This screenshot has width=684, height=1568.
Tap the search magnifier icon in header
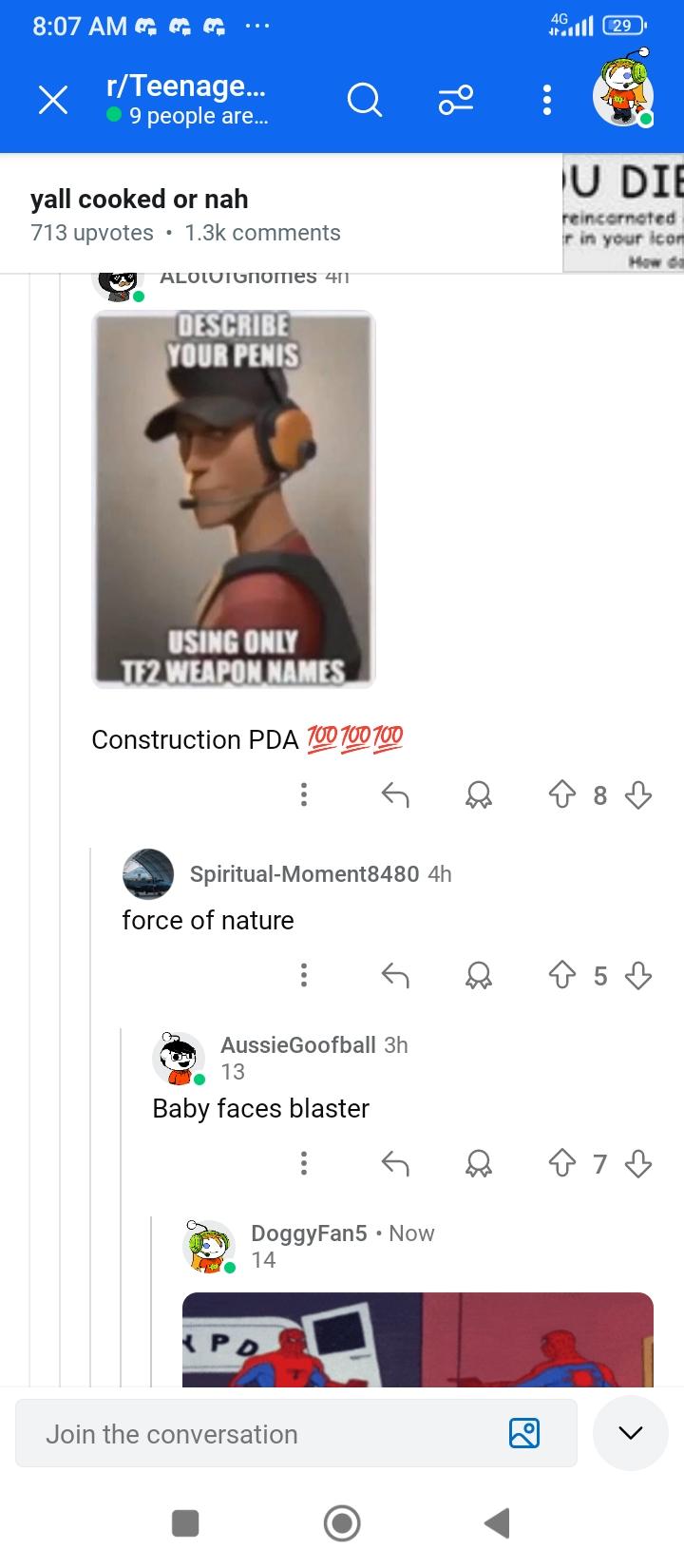[x=365, y=99]
